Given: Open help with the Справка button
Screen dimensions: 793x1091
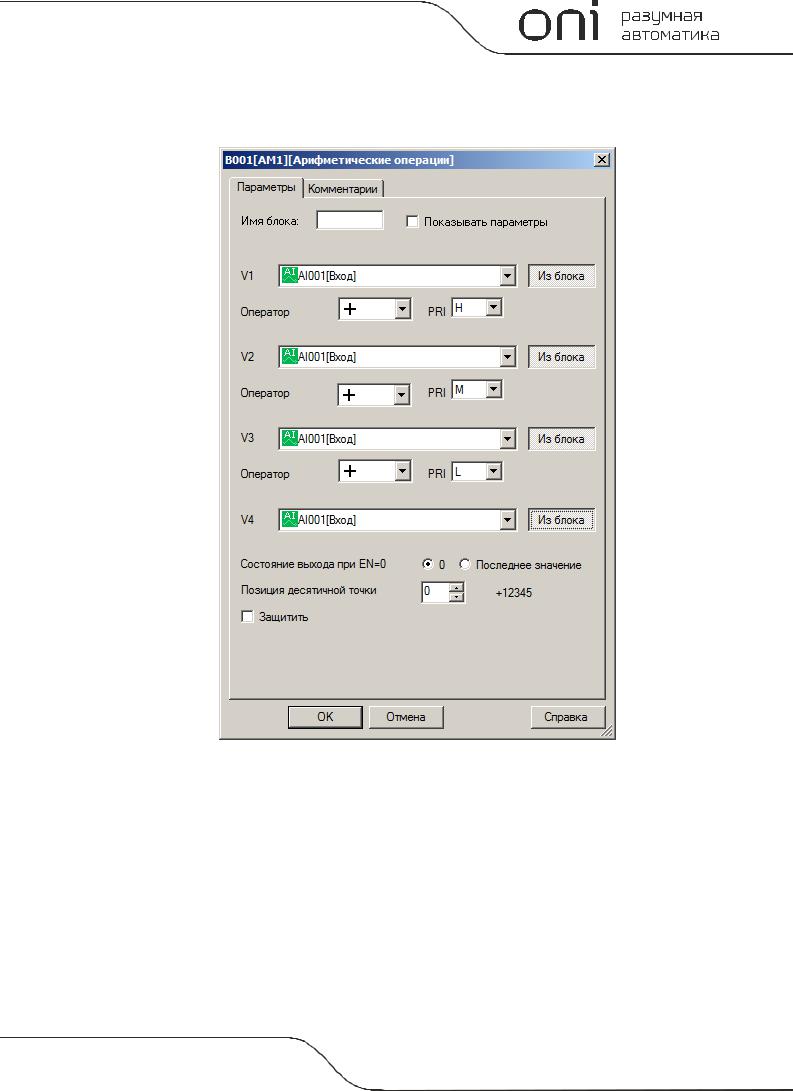Looking at the screenshot, I should click(566, 717).
